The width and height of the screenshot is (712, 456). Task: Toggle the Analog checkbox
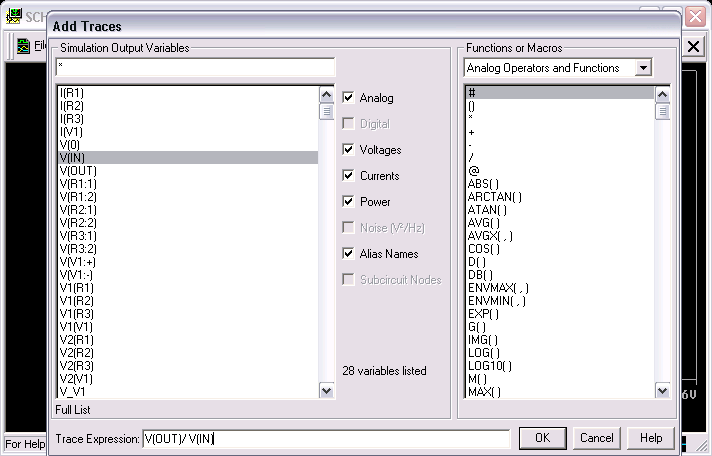pyautogui.click(x=348, y=98)
